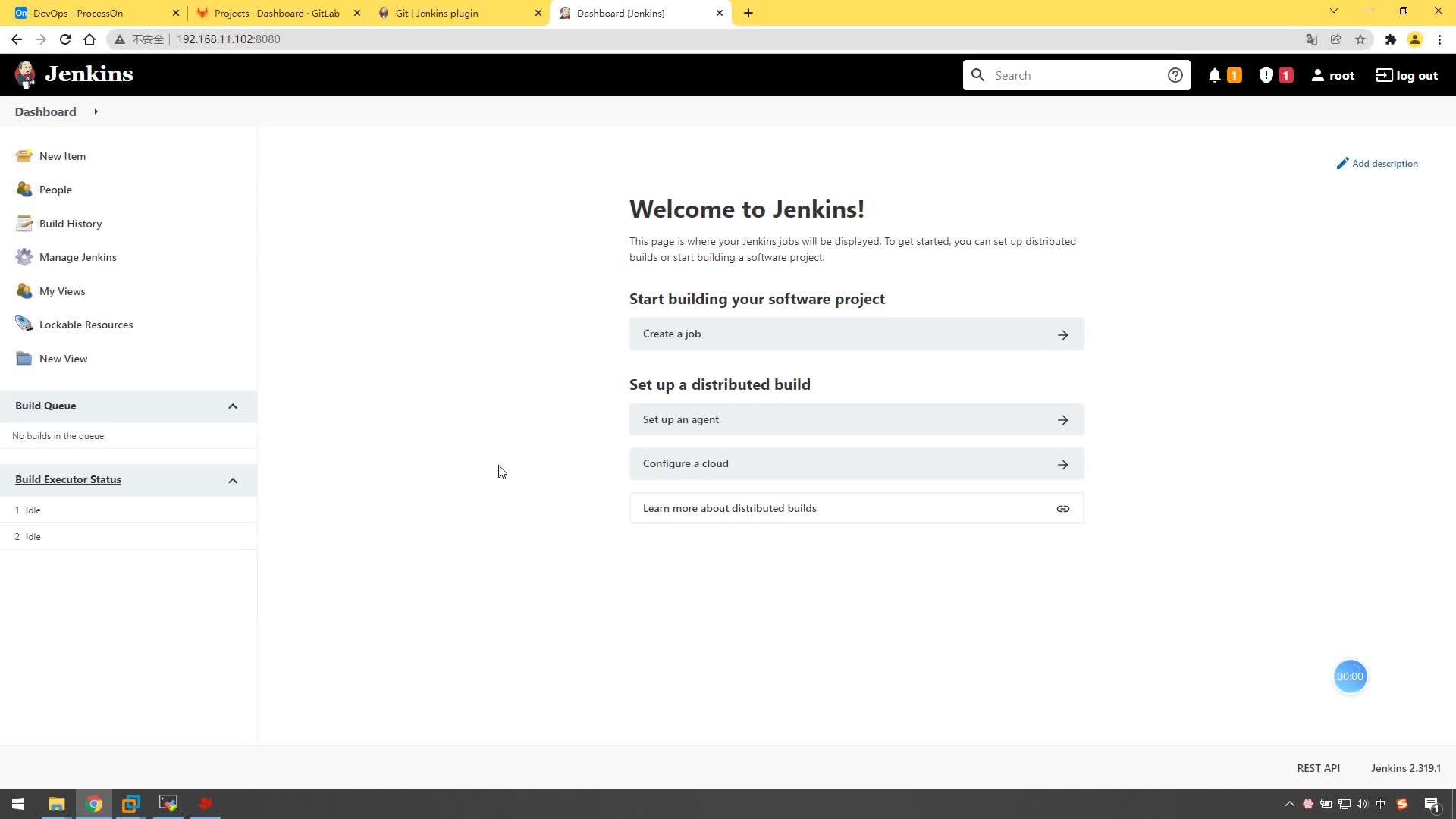Click the security/warning shield icon
1456x819 pixels.
[x=1266, y=75]
